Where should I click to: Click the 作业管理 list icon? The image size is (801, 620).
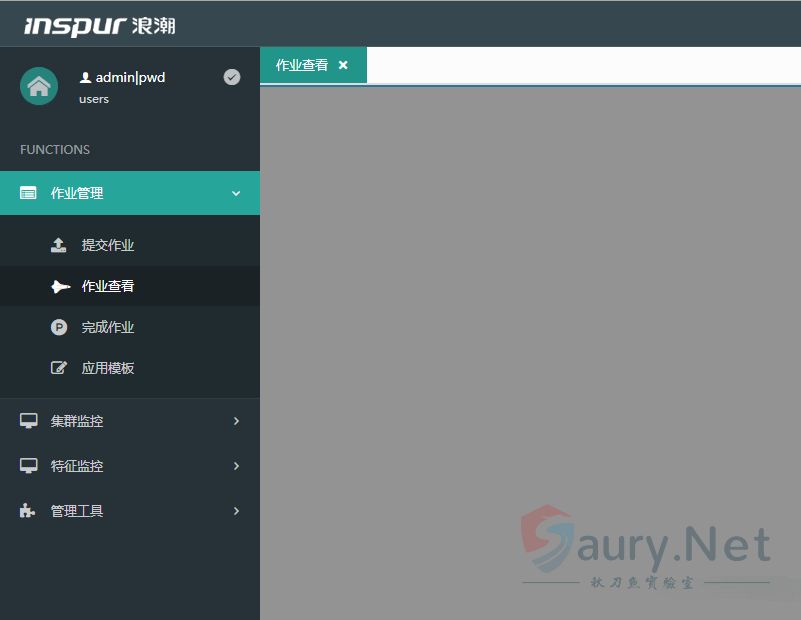coord(28,193)
